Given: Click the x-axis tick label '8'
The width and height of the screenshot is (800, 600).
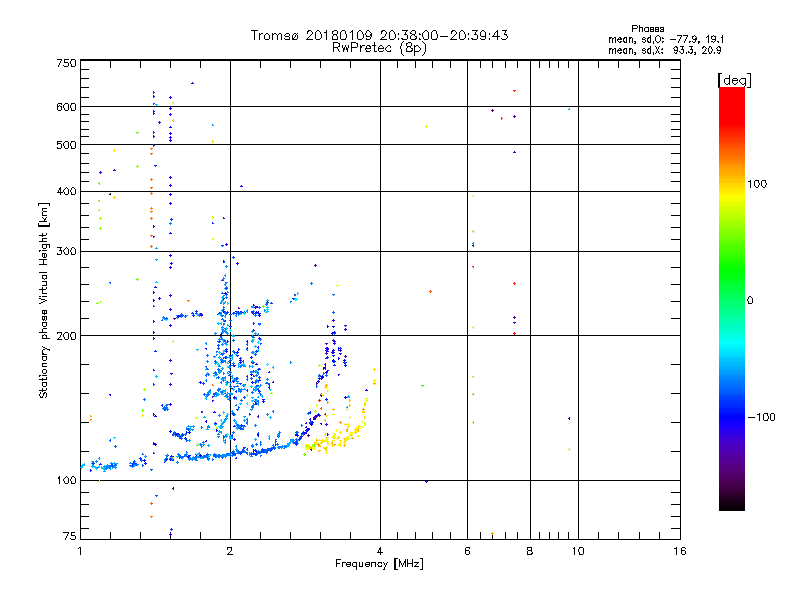Looking at the screenshot, I should [x=530, y=551].
